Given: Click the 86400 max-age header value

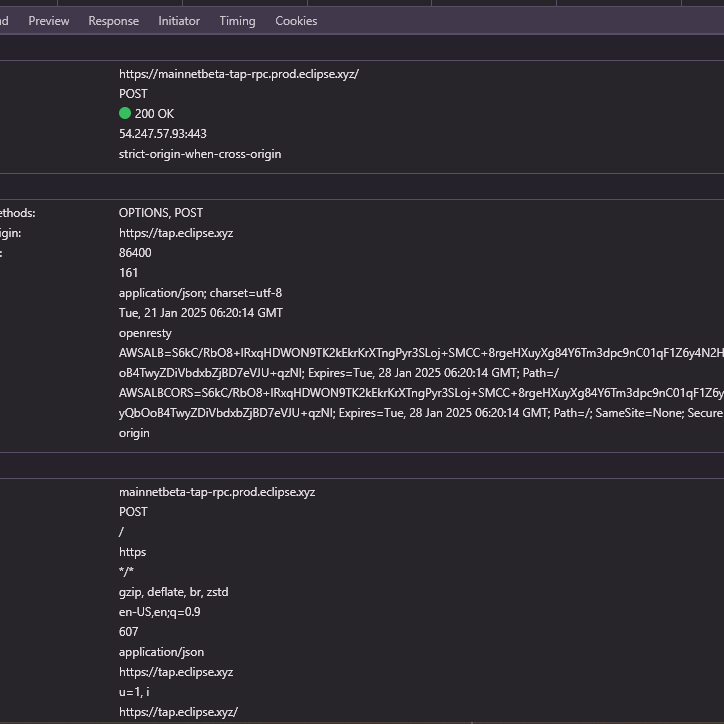Looking at the screenshot, I should [x=135, y=253].
